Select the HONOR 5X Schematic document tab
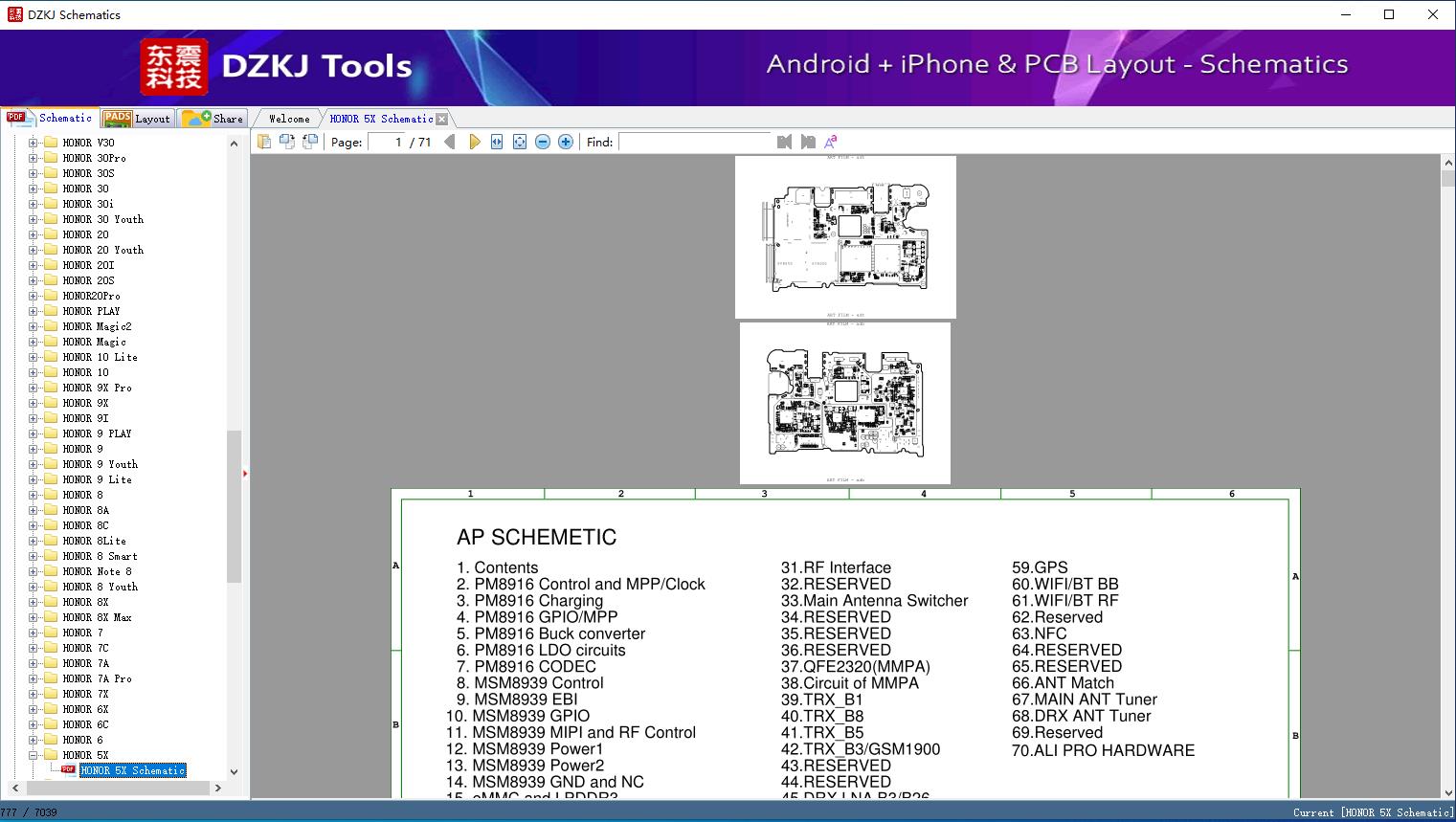 [381, 119]
